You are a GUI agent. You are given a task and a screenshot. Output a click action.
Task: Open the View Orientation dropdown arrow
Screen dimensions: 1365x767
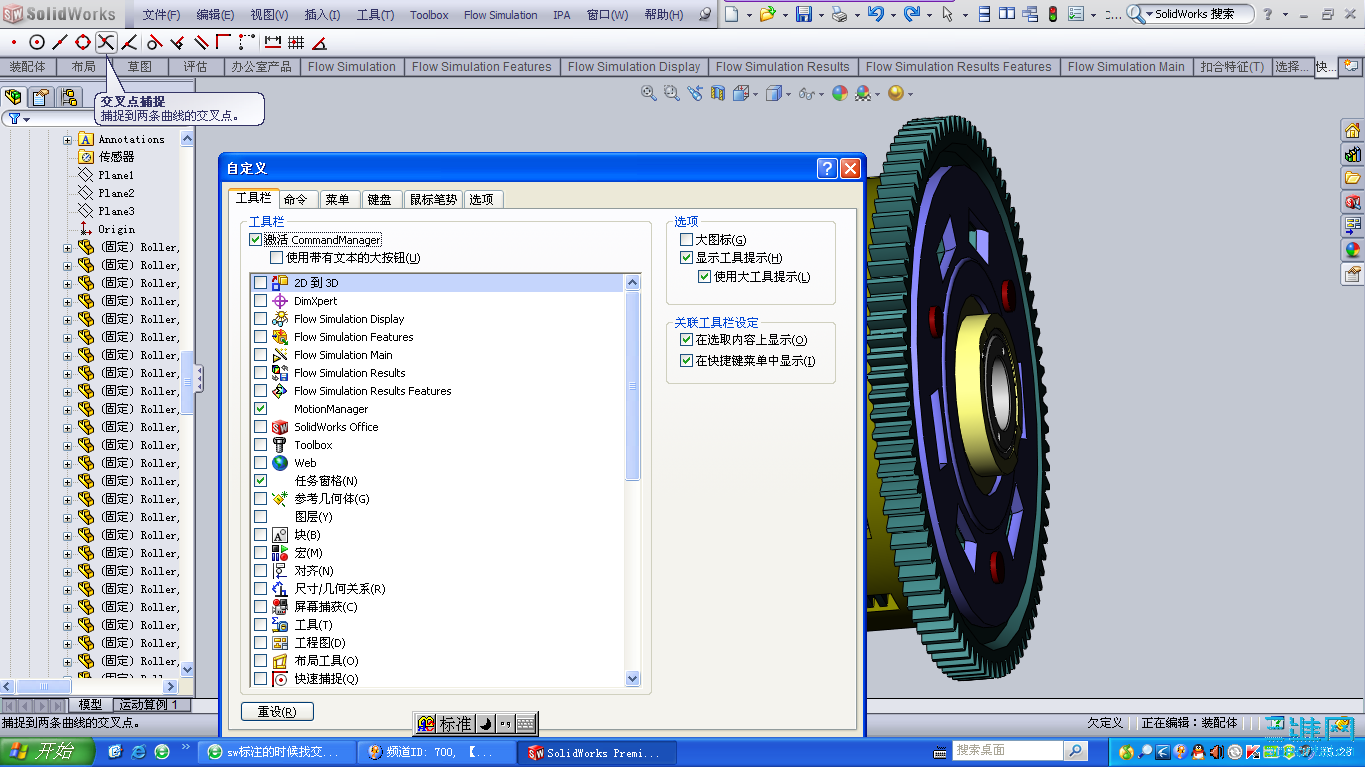point(757,94)
